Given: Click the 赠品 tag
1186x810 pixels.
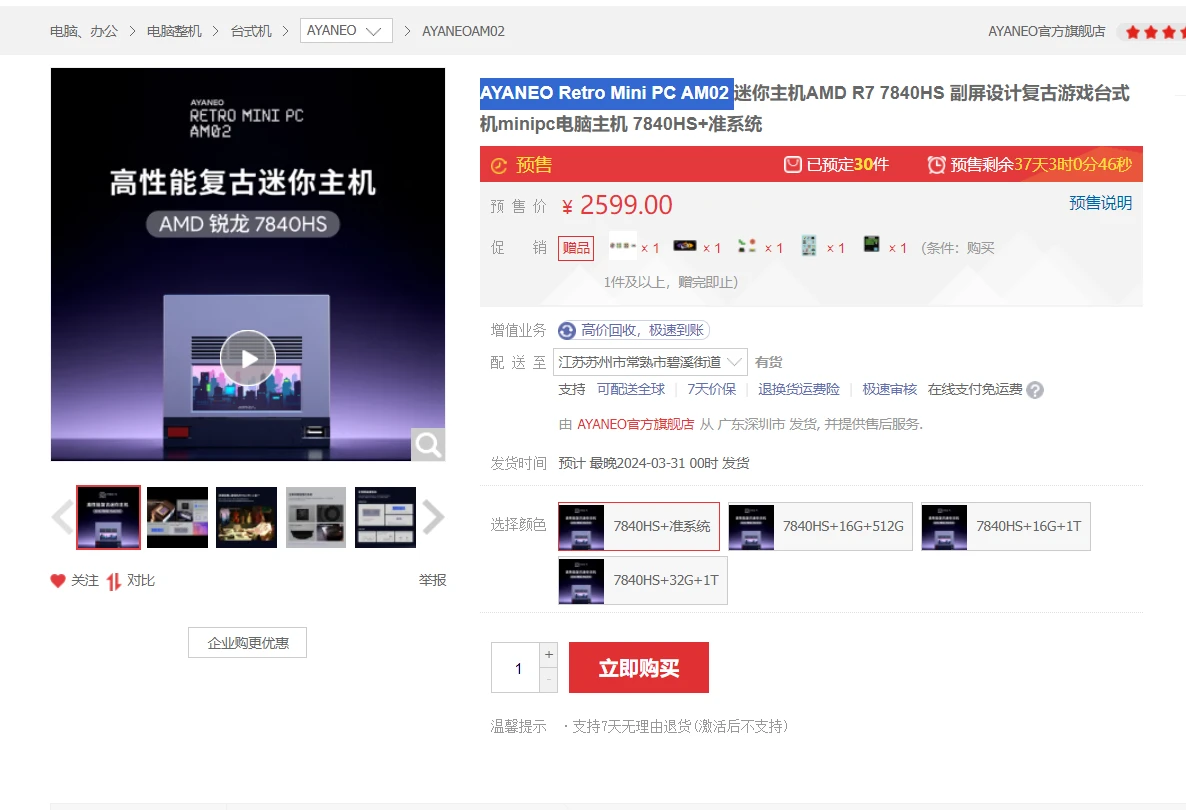Looking at the screenshot, I should [576, 248].
